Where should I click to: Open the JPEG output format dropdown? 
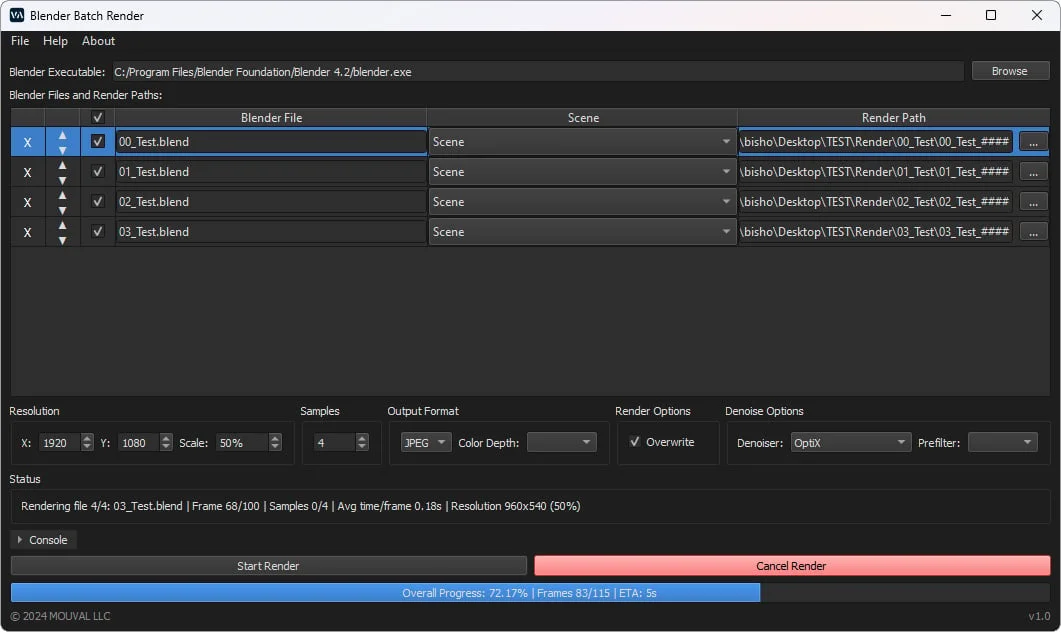point(426,442)
